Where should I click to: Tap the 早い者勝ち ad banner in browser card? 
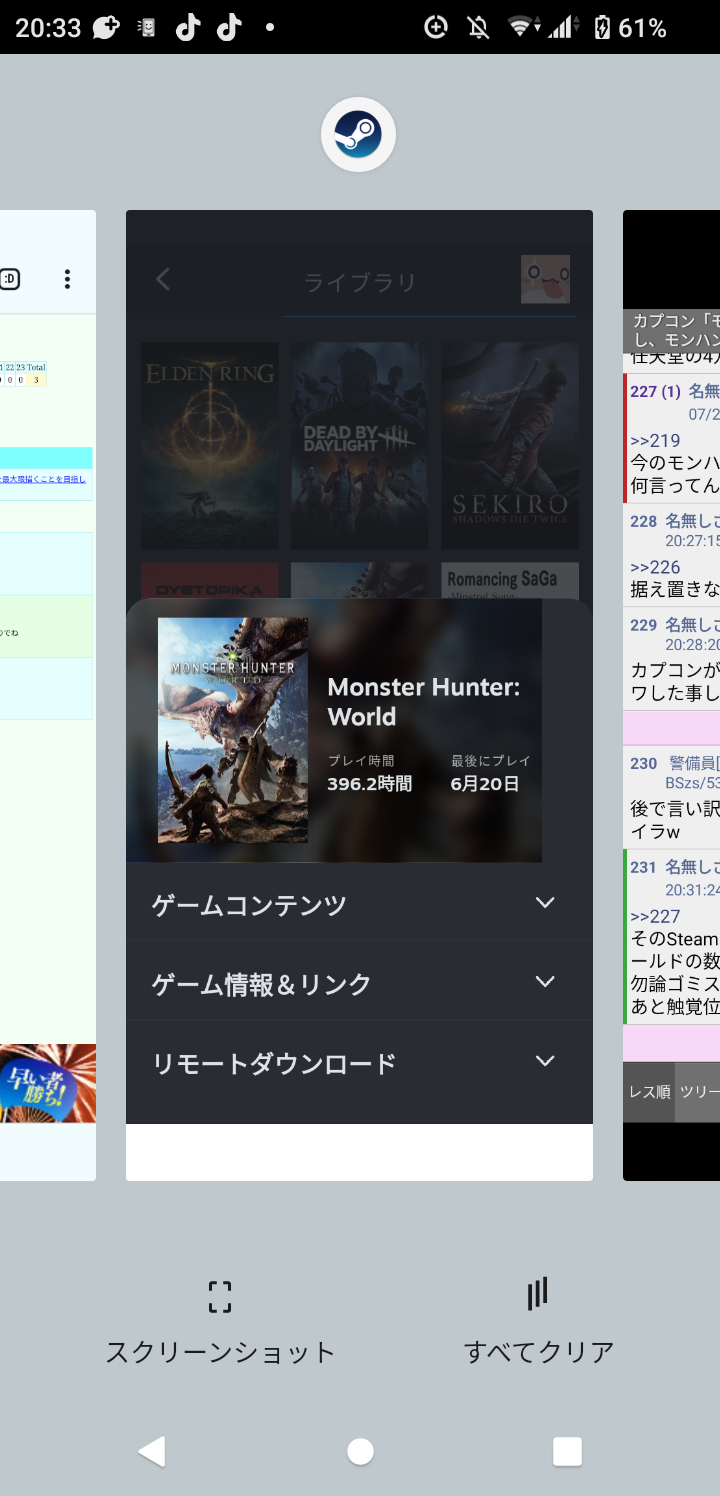click(48, 1083)
